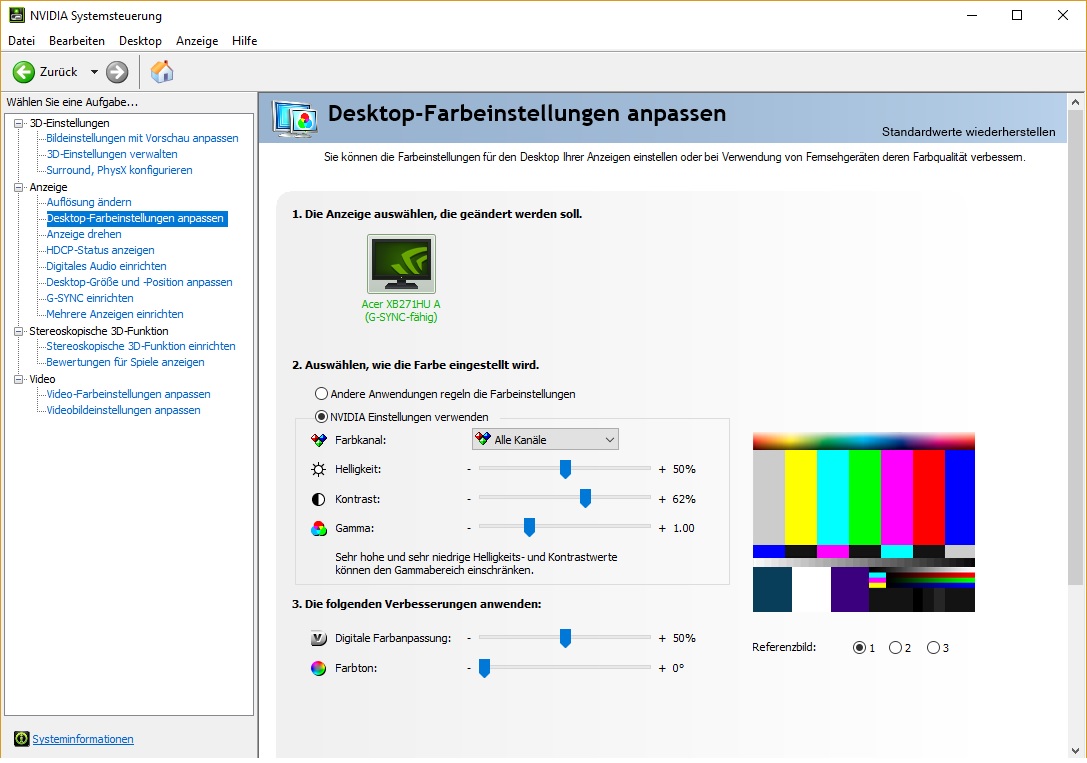Screen dimensions: 1087x763
Task: Collapse the Stereoskopische 3D-Funktion tree node
Action: (19, 331)
